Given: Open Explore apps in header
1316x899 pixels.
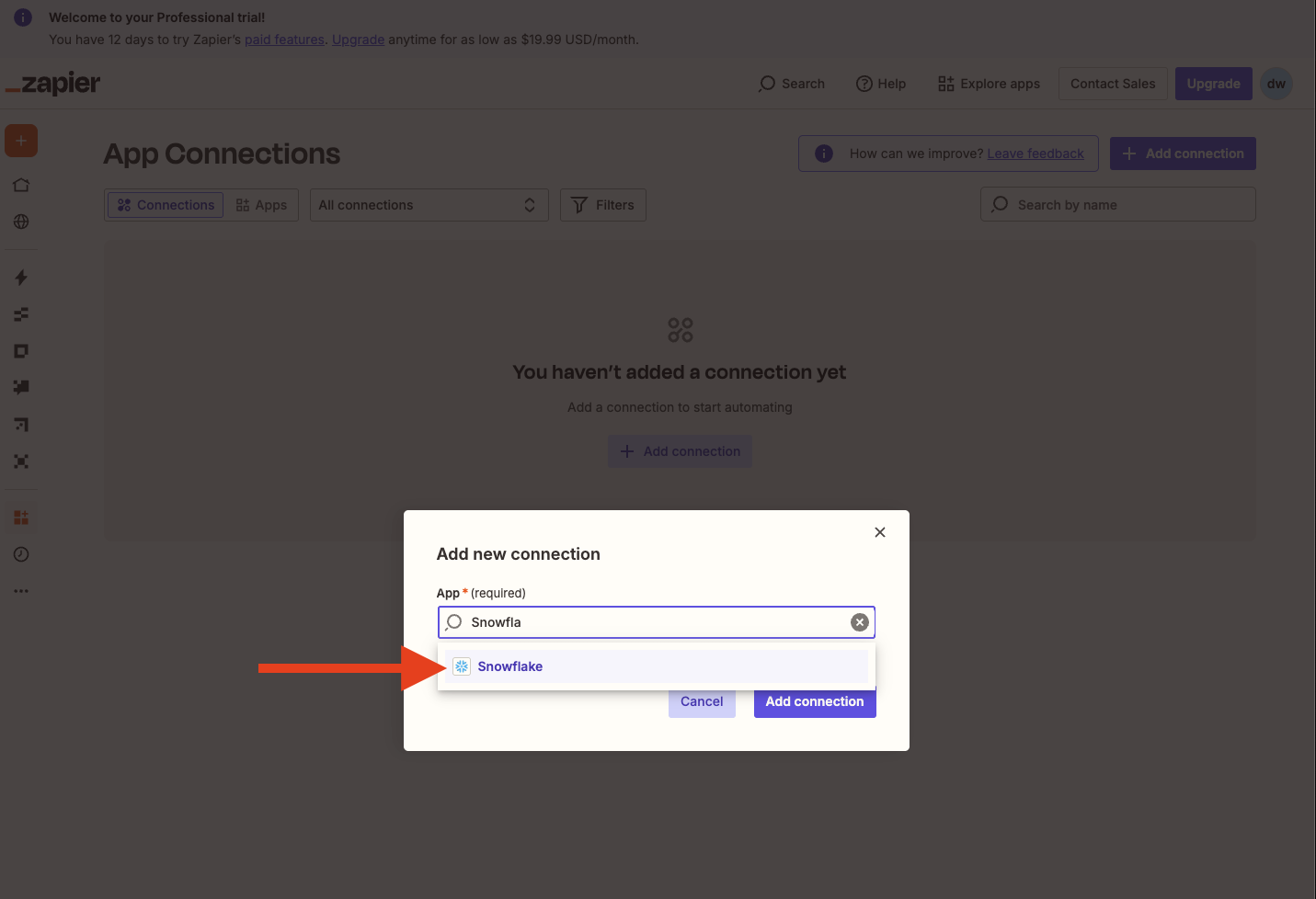Looking at the screenshot, I should (989, 84).
